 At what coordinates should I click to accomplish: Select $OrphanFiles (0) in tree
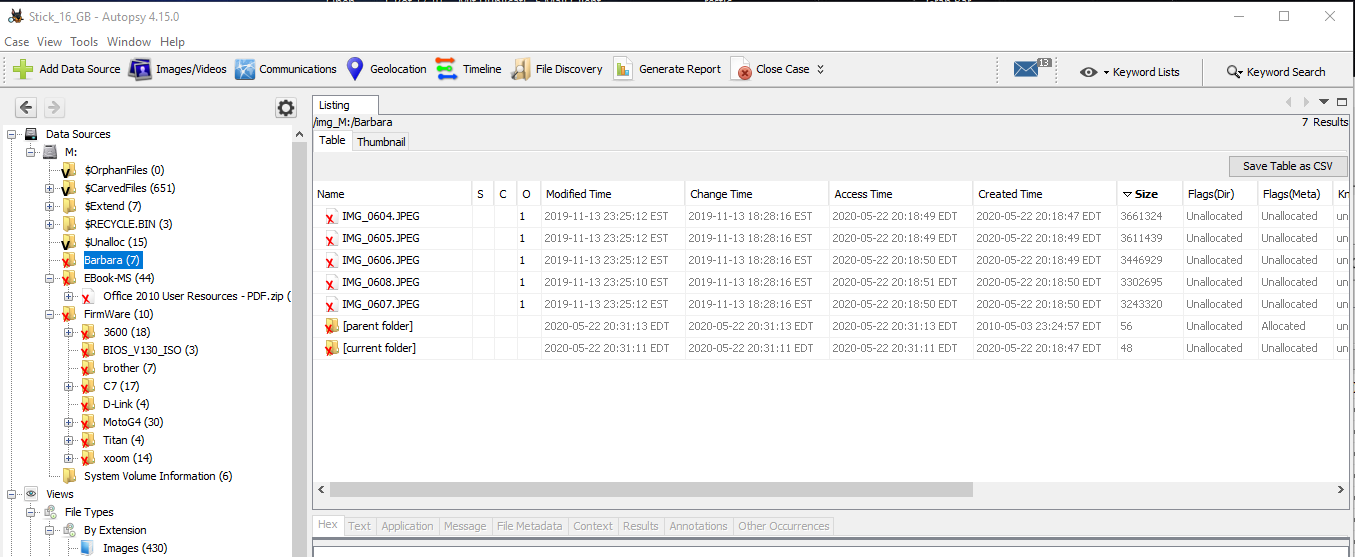coord(124,170)
